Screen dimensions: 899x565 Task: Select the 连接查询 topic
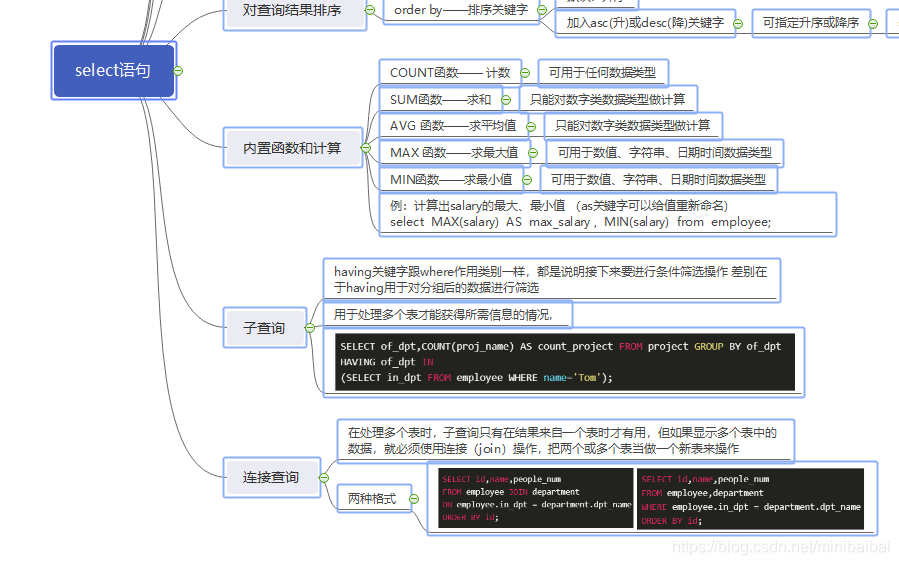272,477
